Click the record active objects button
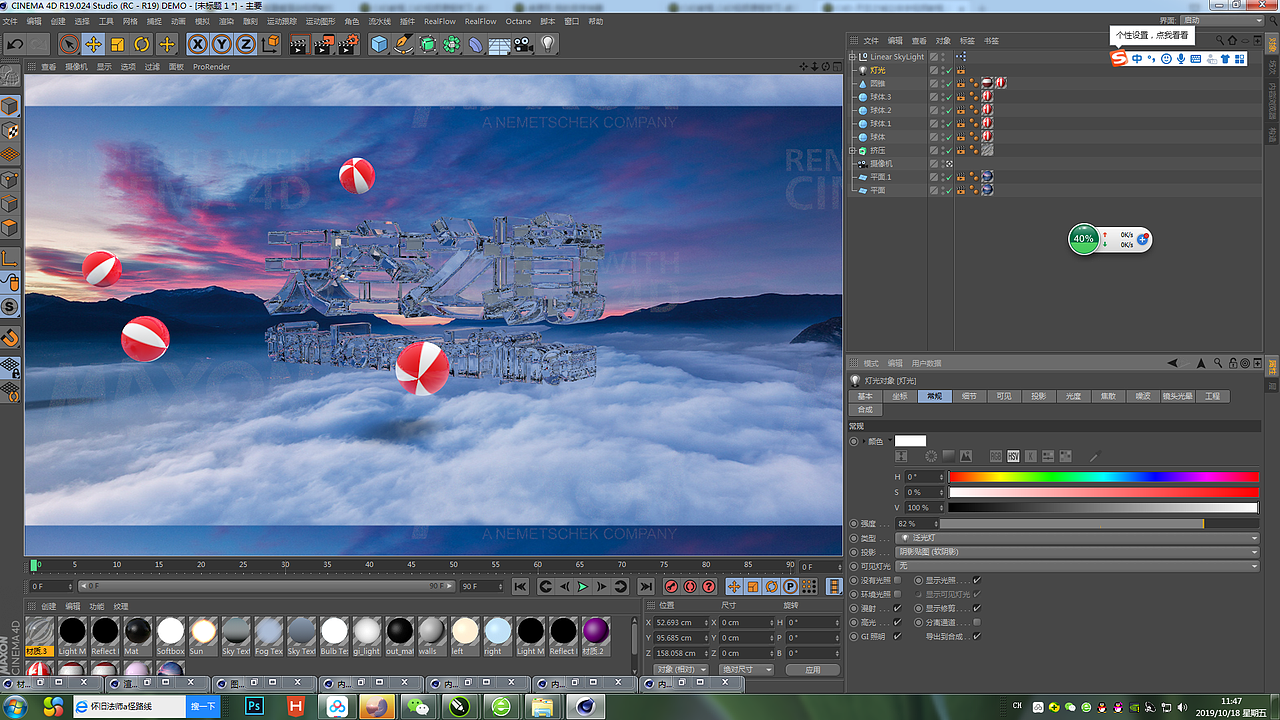The image size is (1280, 720). (672, 587)
